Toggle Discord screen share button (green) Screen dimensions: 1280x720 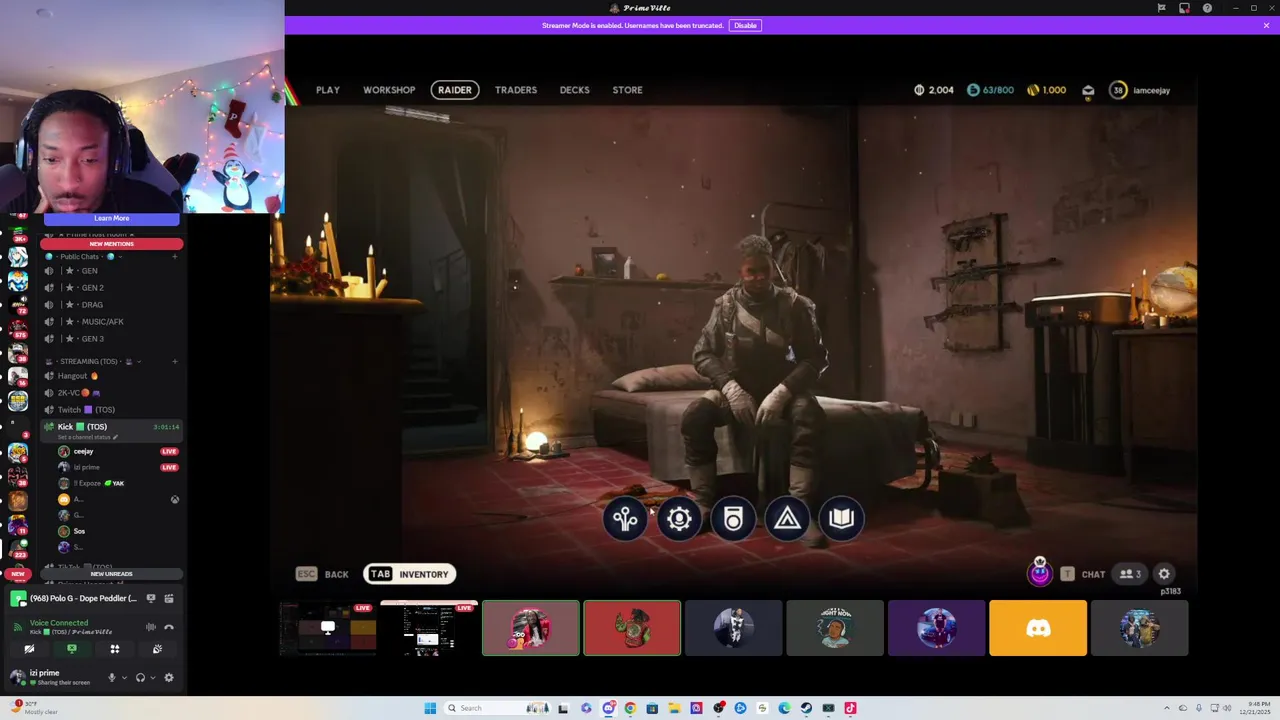72,649
